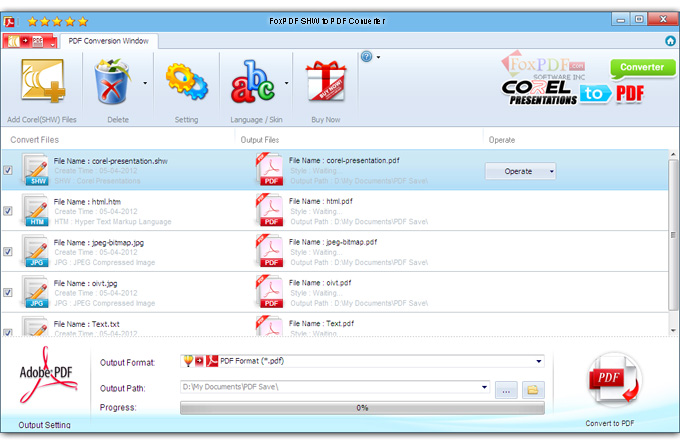Click the scrollbar up arrow
The height and width of the screenshot is (443, 680).
coord(673,154)
